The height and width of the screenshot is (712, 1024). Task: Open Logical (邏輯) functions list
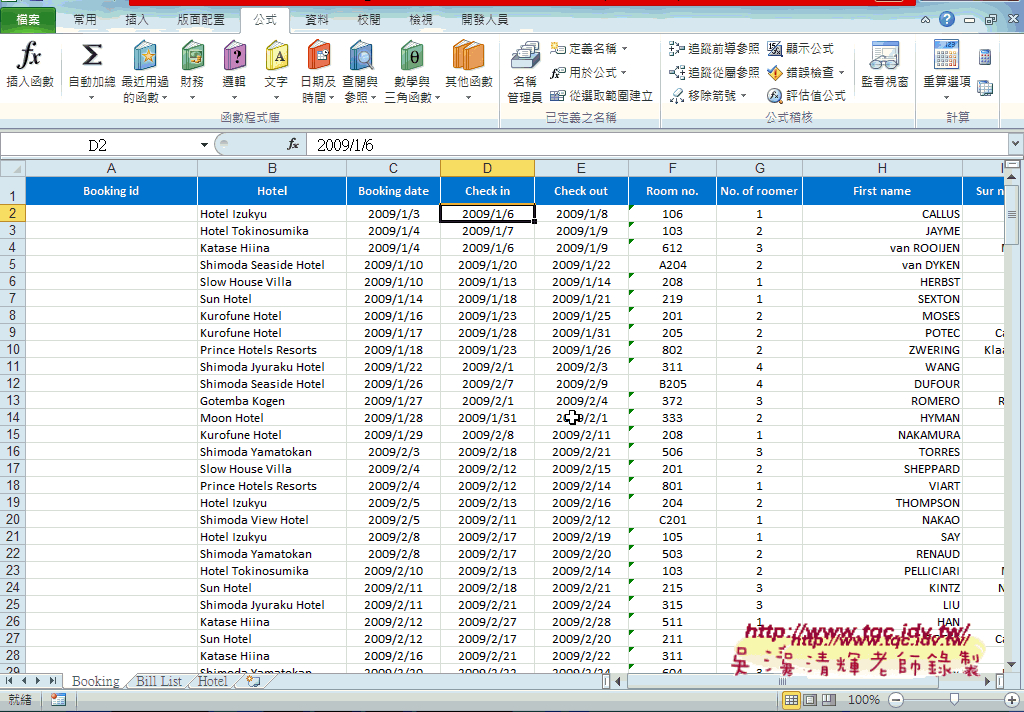[x=234, y=71]
